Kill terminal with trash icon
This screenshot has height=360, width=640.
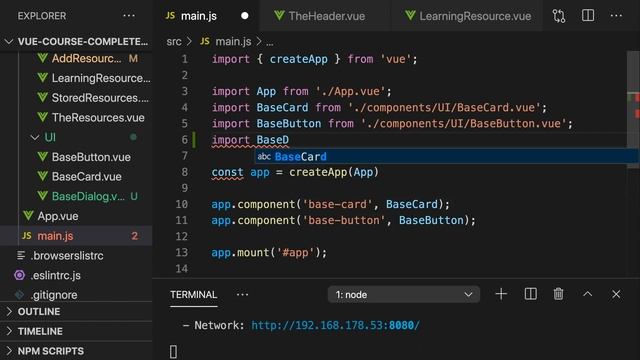coord(558,294)
